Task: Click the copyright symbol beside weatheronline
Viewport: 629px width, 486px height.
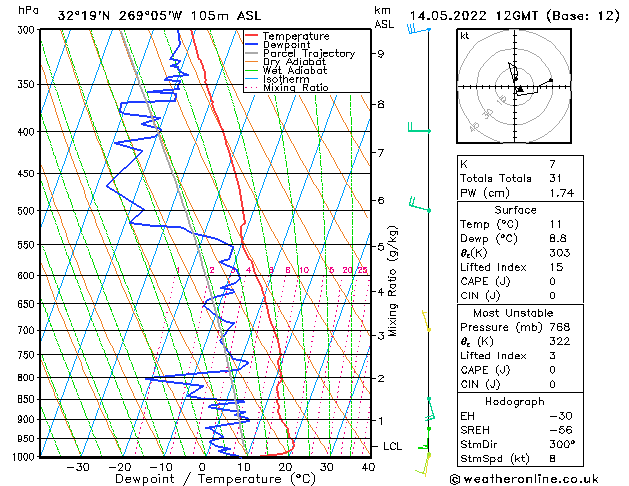Action: point(456,477)
